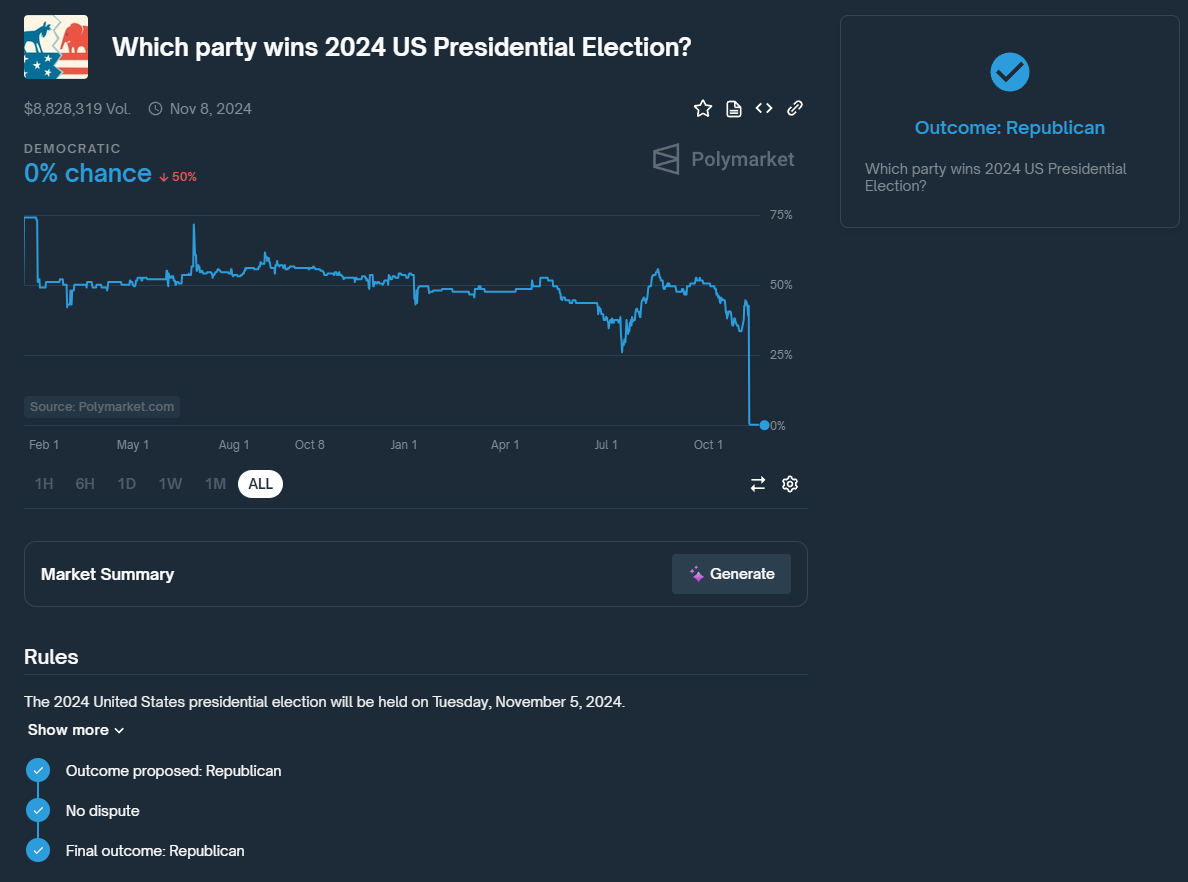Screen dimensions: 1188x882
Task: Expand rules with Show more
Action: pyautogui.click(x=76, y=730)
